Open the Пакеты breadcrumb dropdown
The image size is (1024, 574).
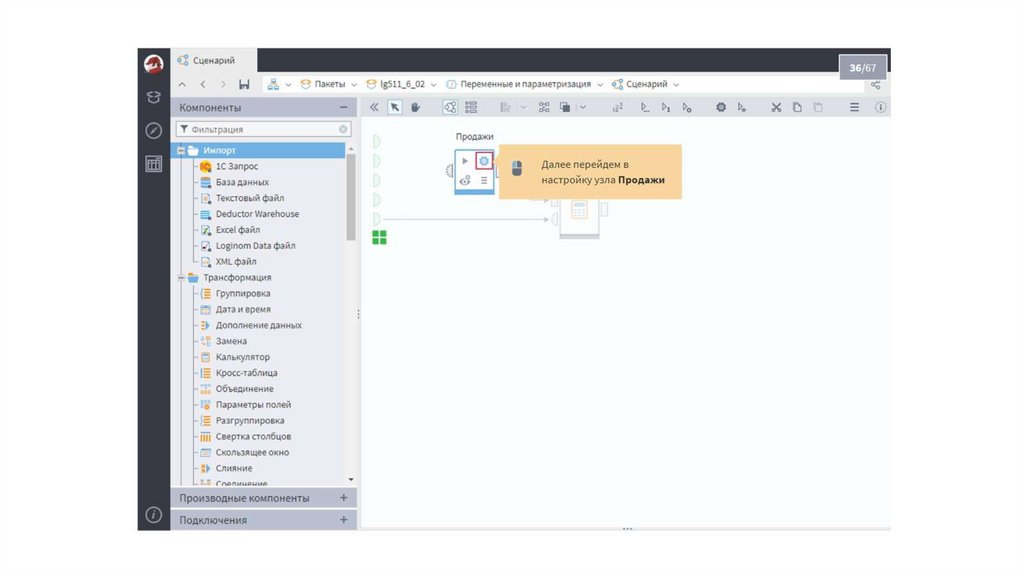click(x=329, y=85)
